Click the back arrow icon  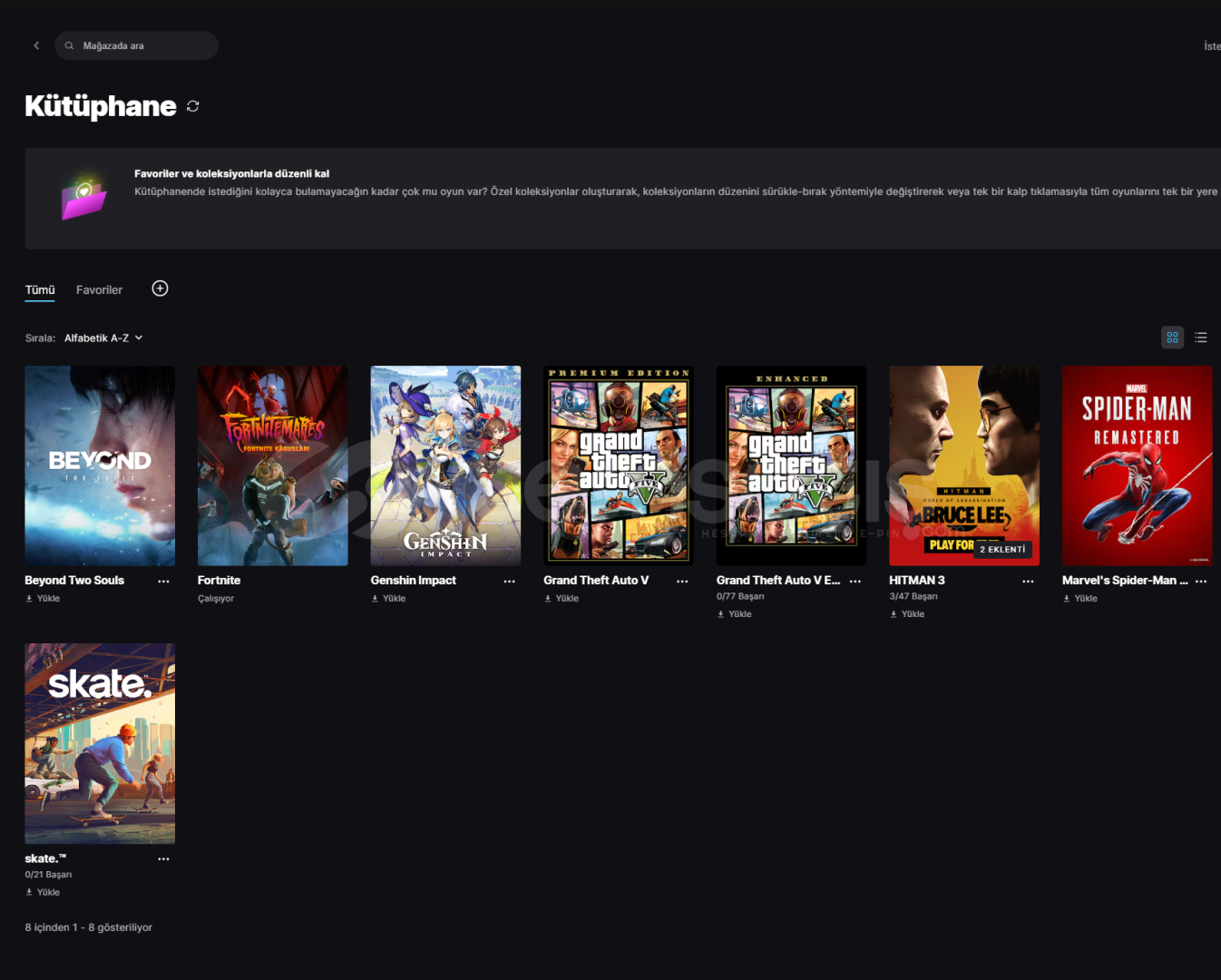pyautogui.click(x=36, y=45)
